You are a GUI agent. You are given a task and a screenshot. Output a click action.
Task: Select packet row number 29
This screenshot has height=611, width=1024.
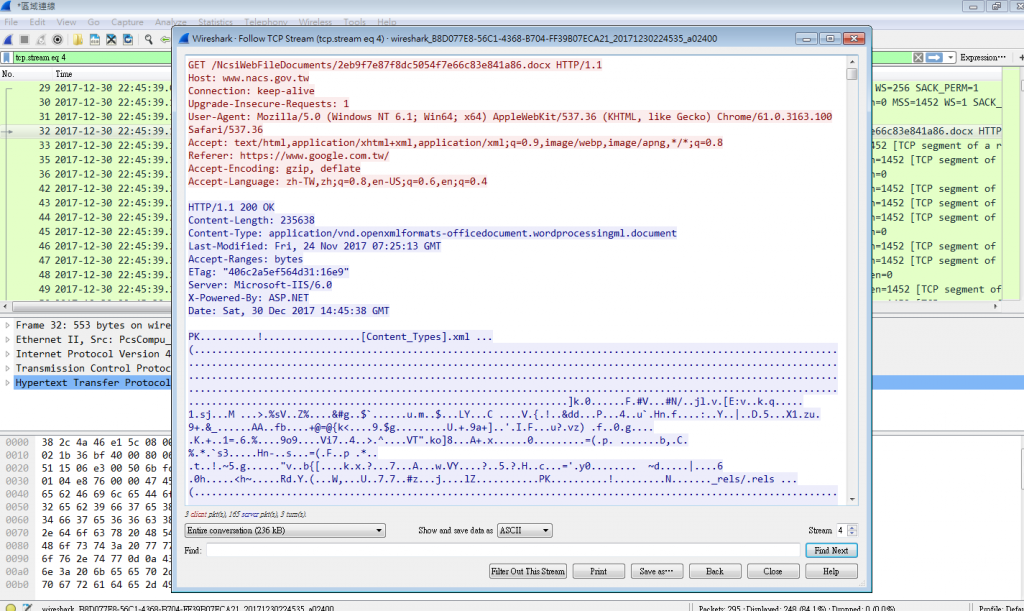(x=86, y=87)
